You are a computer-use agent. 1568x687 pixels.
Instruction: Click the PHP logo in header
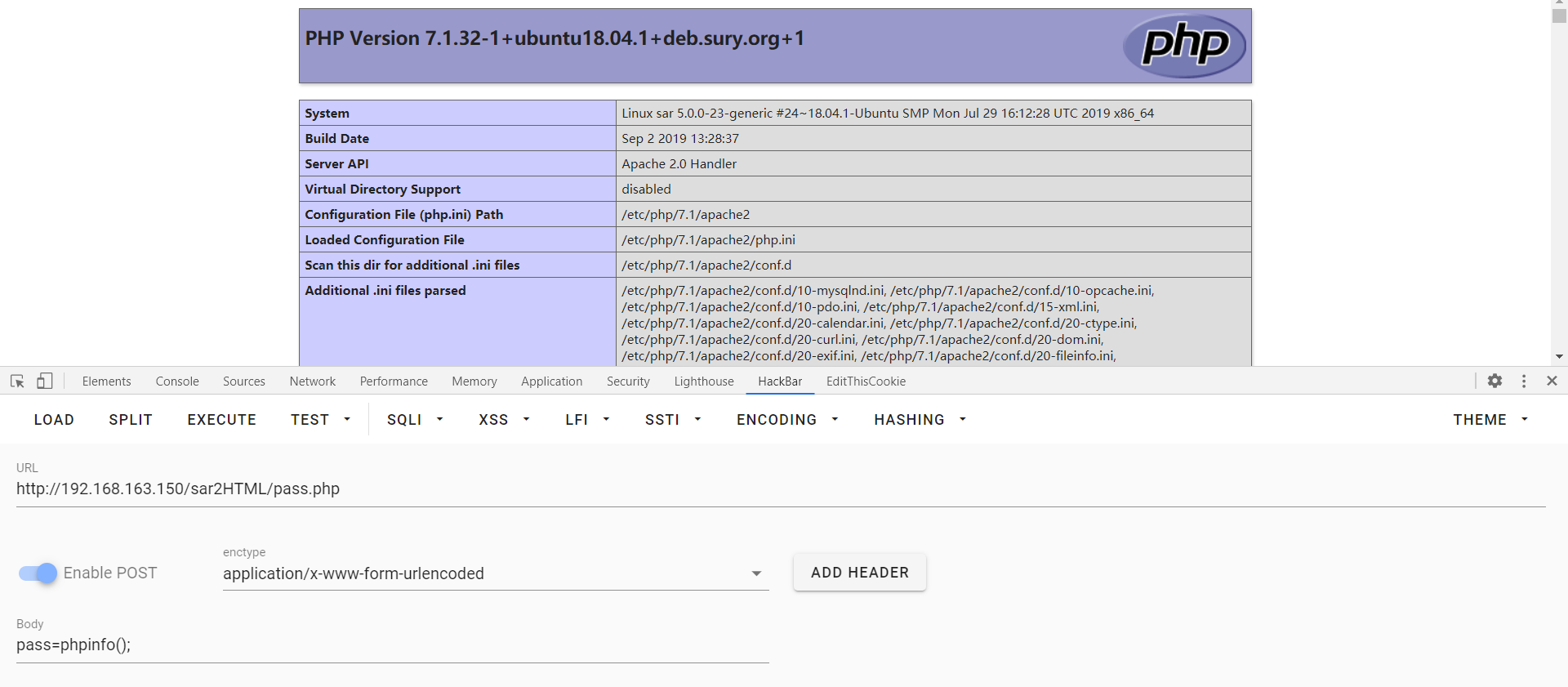[1184, 46]
